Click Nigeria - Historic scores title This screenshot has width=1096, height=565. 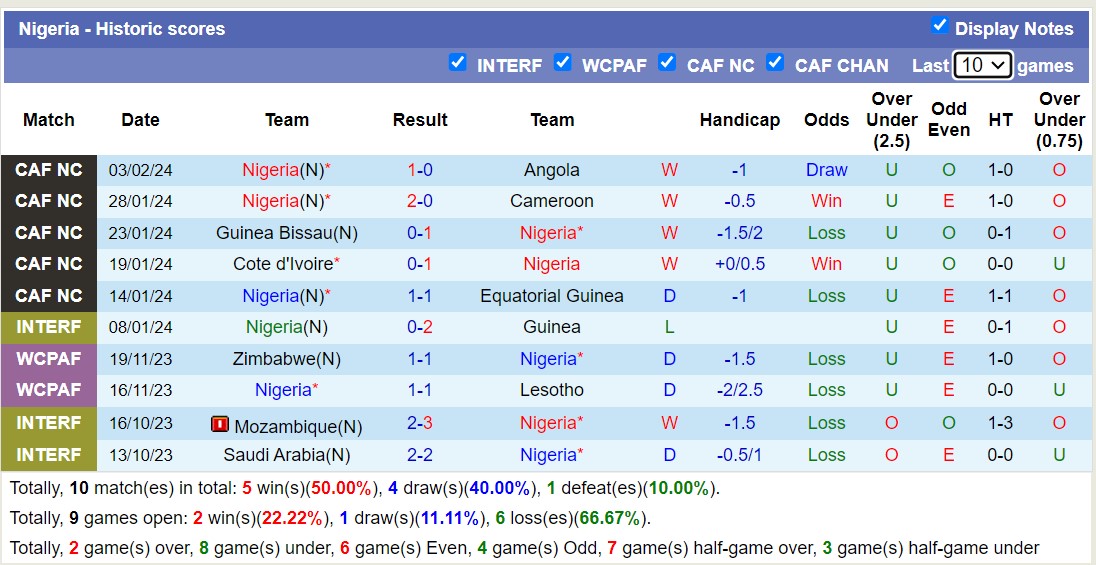[x=122, y=29]
